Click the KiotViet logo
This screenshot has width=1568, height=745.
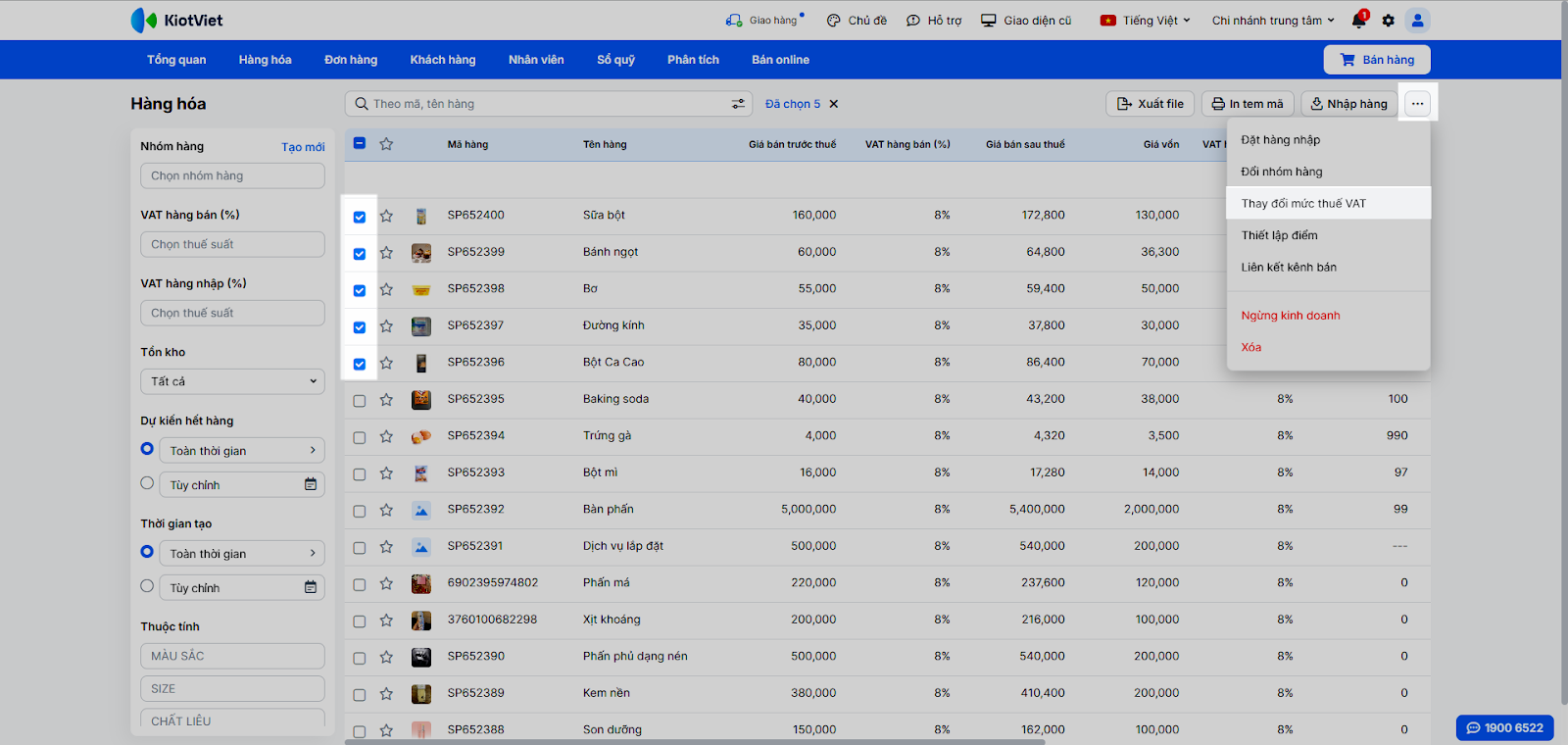click(x=177, y=21)
